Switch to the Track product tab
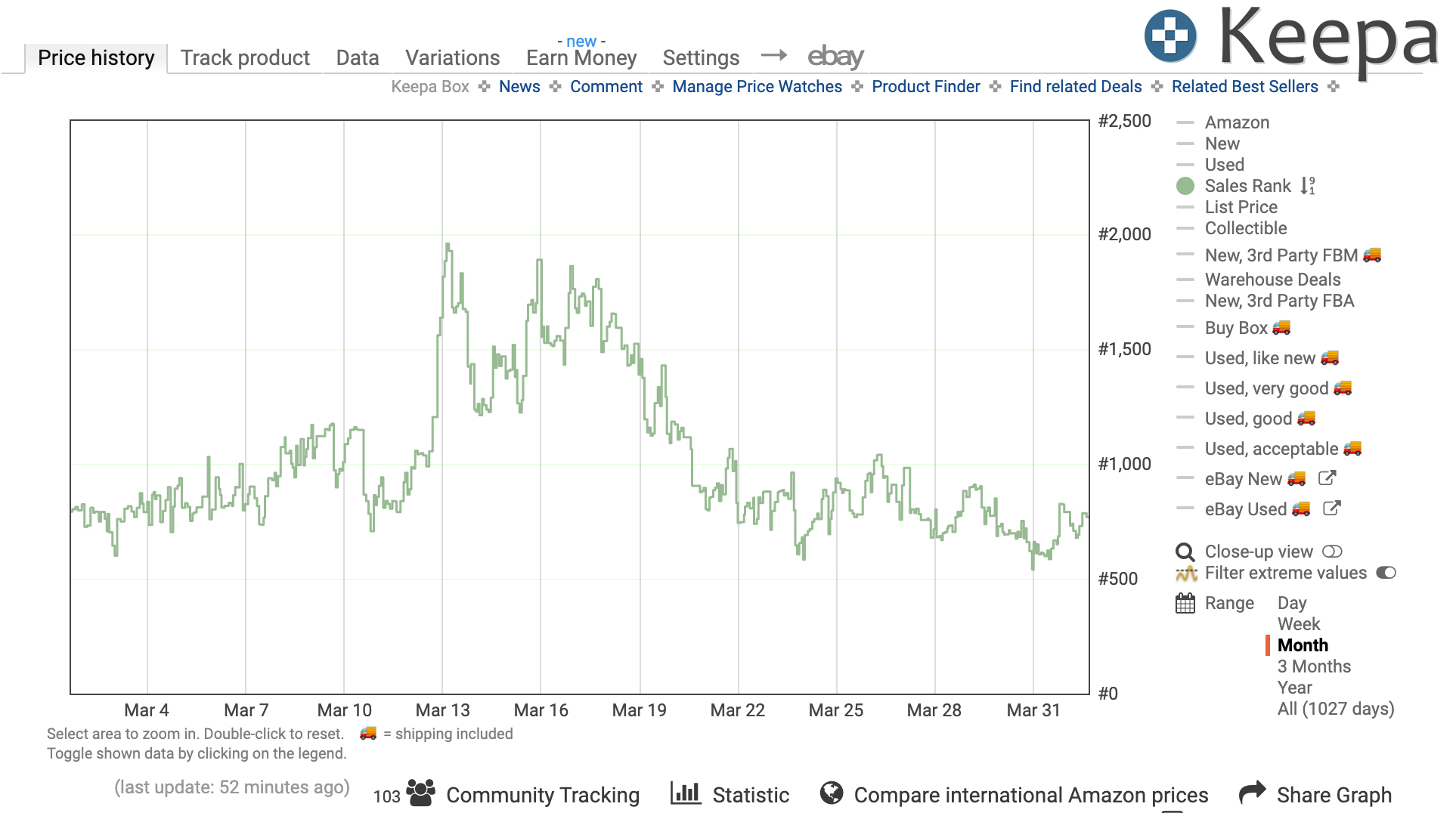1456x813 pixels. 245,57
